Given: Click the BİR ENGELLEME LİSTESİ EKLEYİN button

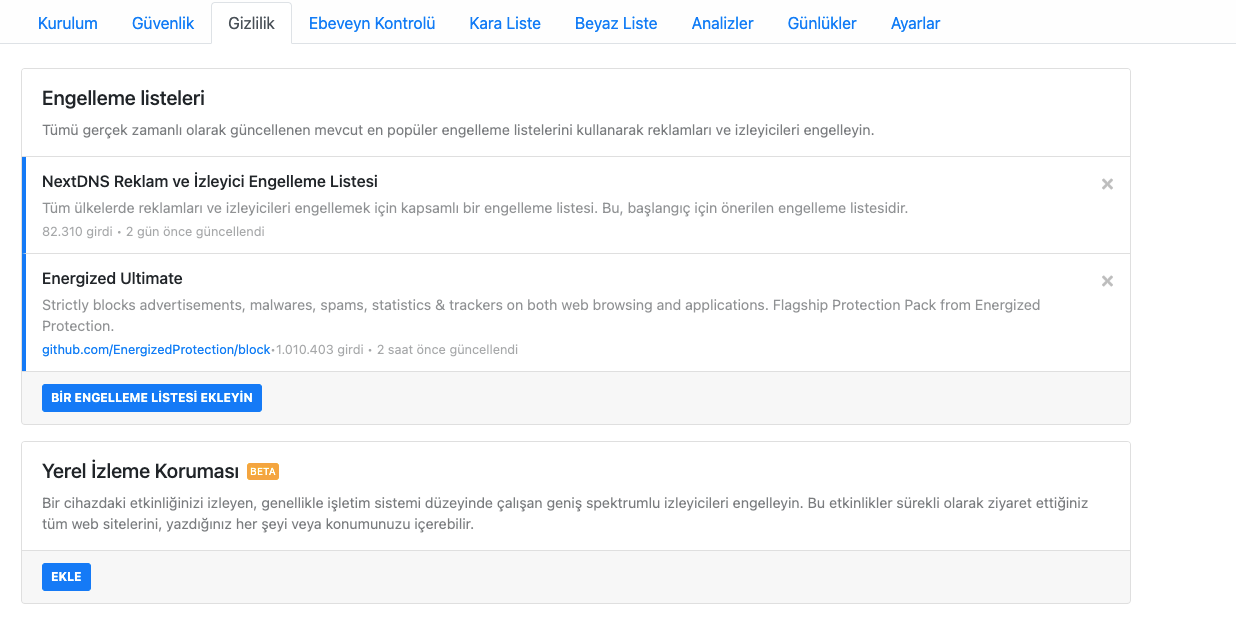Looking at the screenshot, I should pos(152,398).
